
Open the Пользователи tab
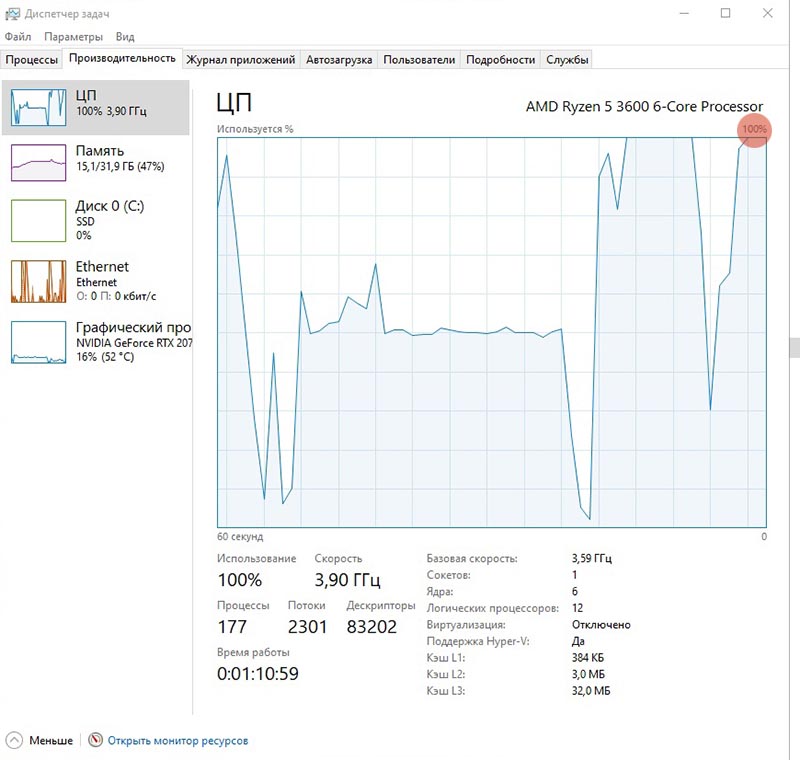[x=419, y=60]
